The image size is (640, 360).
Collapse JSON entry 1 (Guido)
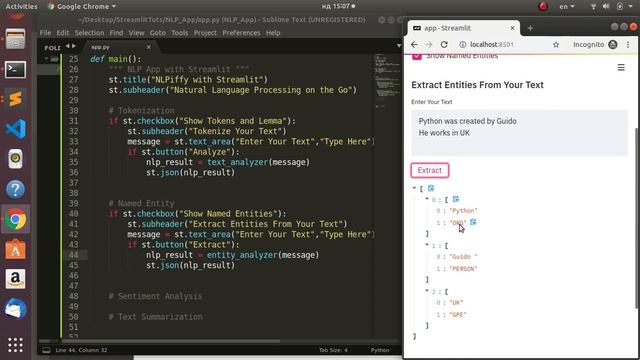[x=427, y=245]
